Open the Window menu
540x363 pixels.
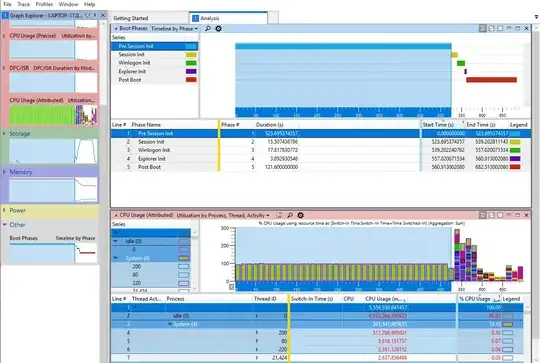(68, 4)
